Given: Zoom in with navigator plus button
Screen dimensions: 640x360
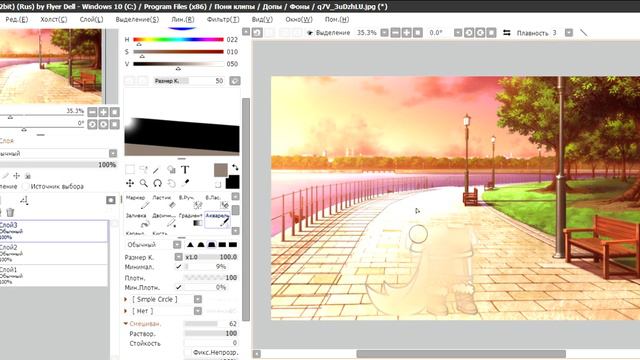Looking at the screenshot, I should pyautogui.click(x=104, y=112).
